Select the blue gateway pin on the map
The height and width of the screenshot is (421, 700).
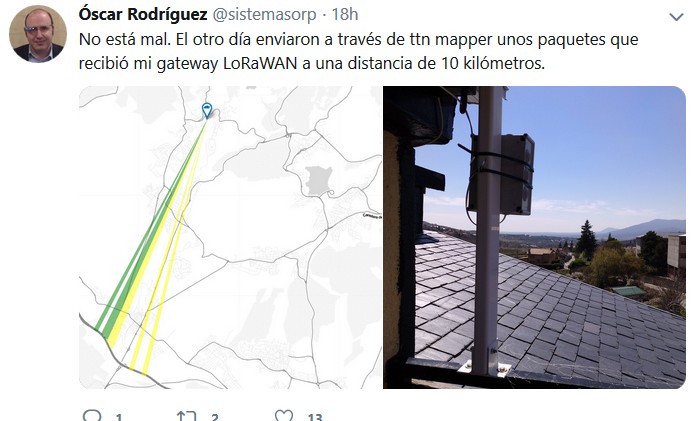click(207, 110)
